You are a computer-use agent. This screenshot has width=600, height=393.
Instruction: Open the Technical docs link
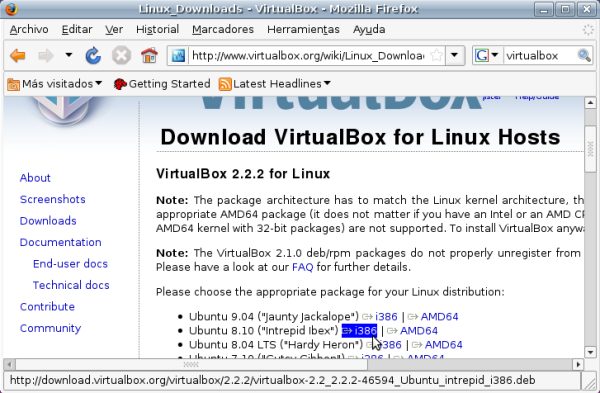(x=71, y=285)
